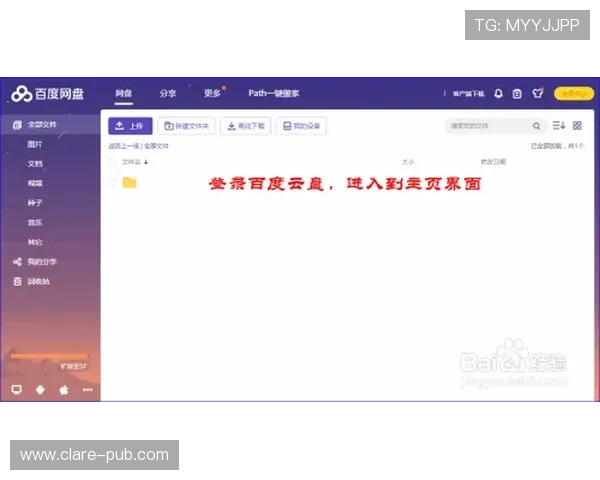Select 视频 category in sidebar
600x480 pixels.
pos(34,183)
